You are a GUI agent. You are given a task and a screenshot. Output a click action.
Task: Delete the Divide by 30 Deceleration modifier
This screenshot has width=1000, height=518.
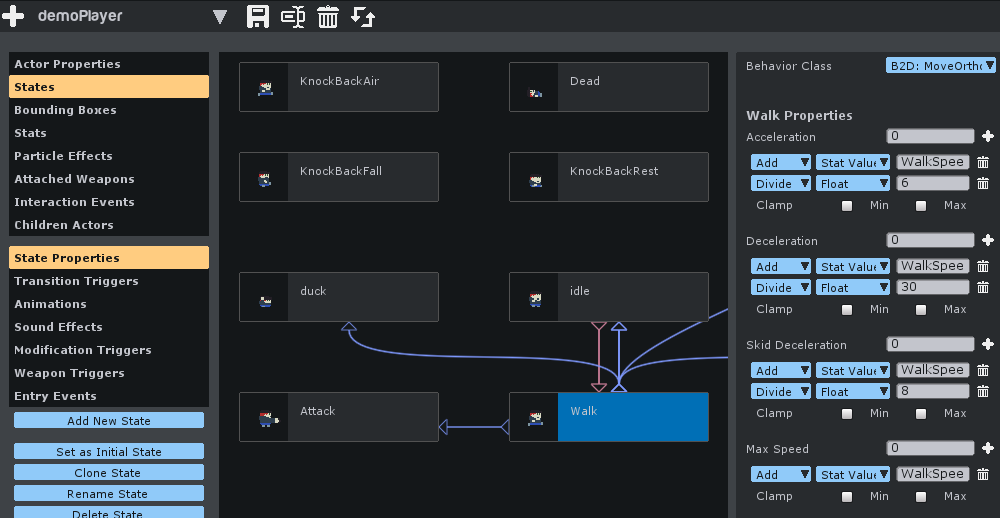(x=983, y=288)
